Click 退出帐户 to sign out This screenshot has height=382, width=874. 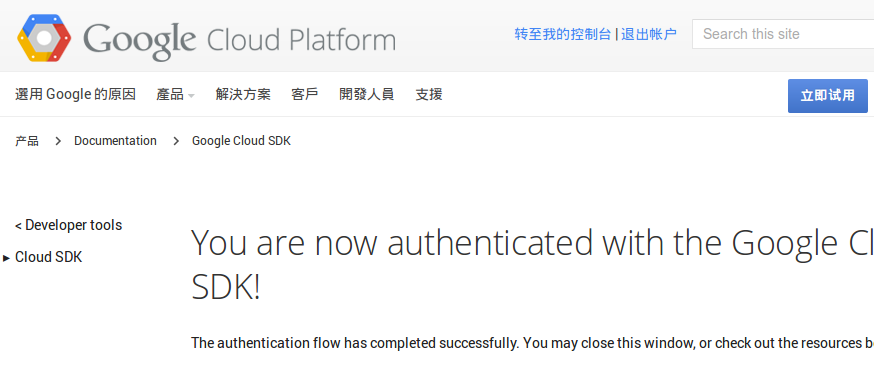(649, 34)
